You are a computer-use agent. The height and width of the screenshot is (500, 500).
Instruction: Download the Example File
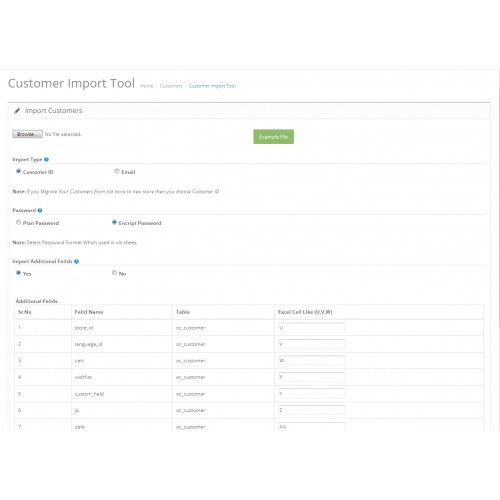pyautogui.click(x=274, y=137)
